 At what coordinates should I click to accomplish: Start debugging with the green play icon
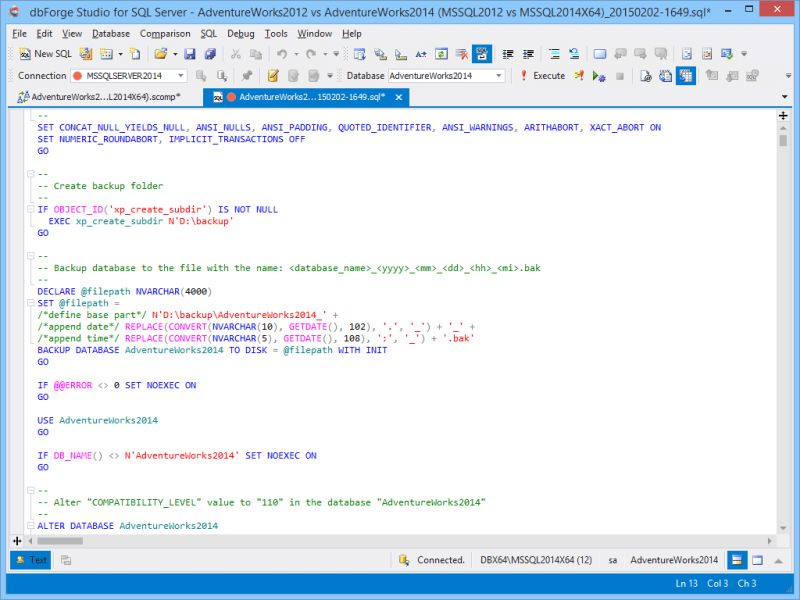599,76
